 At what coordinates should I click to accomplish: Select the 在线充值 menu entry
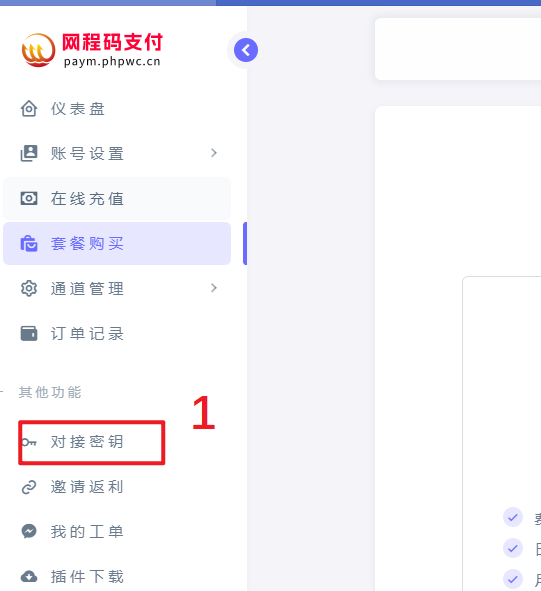117,199
